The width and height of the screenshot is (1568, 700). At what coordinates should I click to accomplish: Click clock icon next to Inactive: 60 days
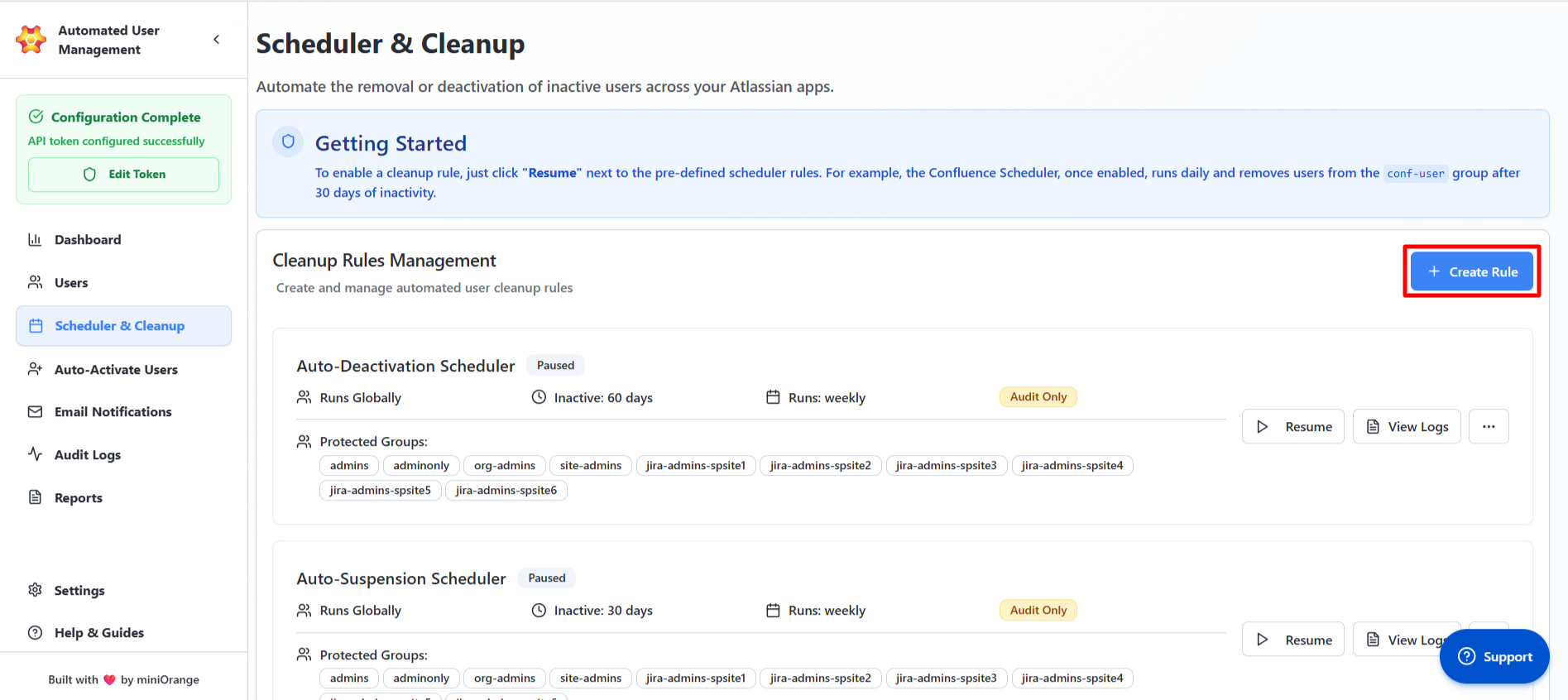[x=539, y=397]
